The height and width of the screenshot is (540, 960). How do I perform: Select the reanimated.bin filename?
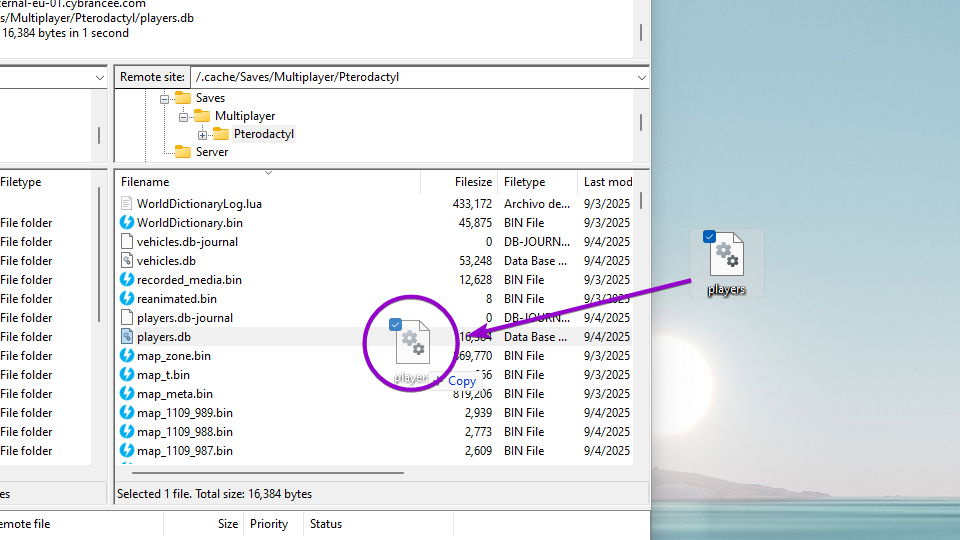177,299
